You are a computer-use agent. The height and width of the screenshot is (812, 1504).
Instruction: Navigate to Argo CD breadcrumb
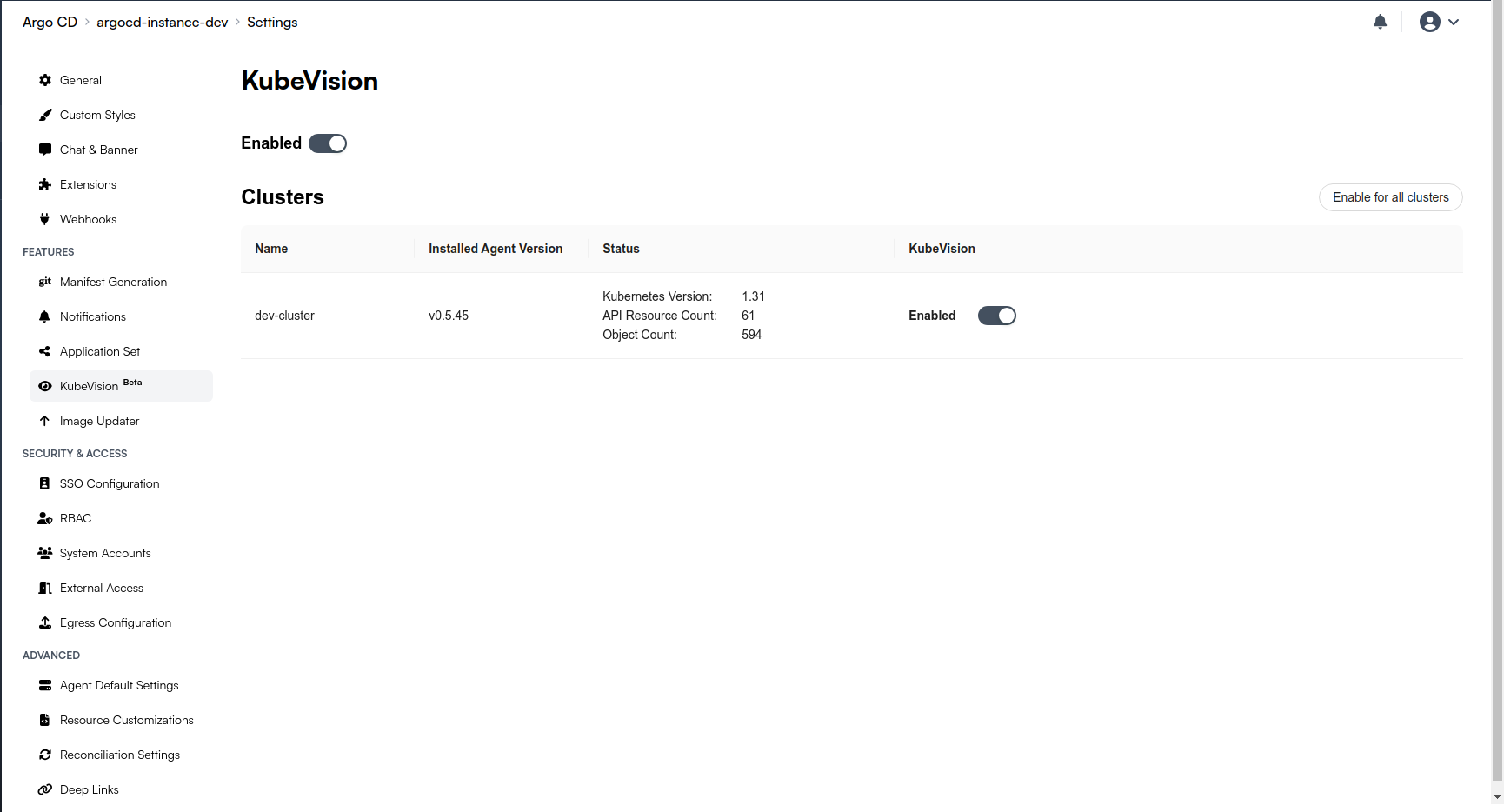[50, 22]
